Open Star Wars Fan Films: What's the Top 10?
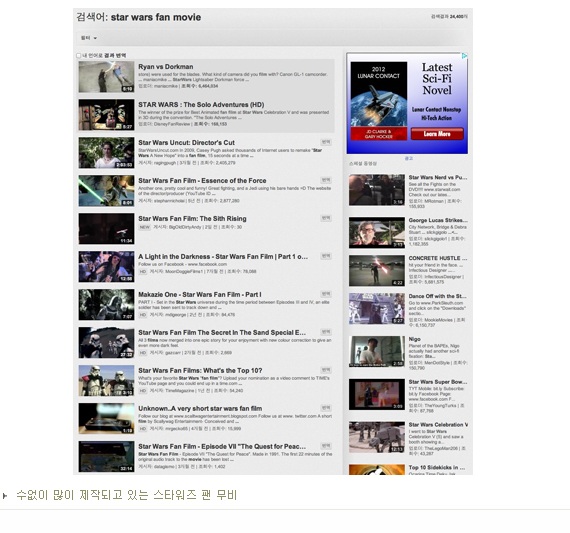The height and width of the screenshot is (533, 570). pyautogui.click(x=200, y=371)
